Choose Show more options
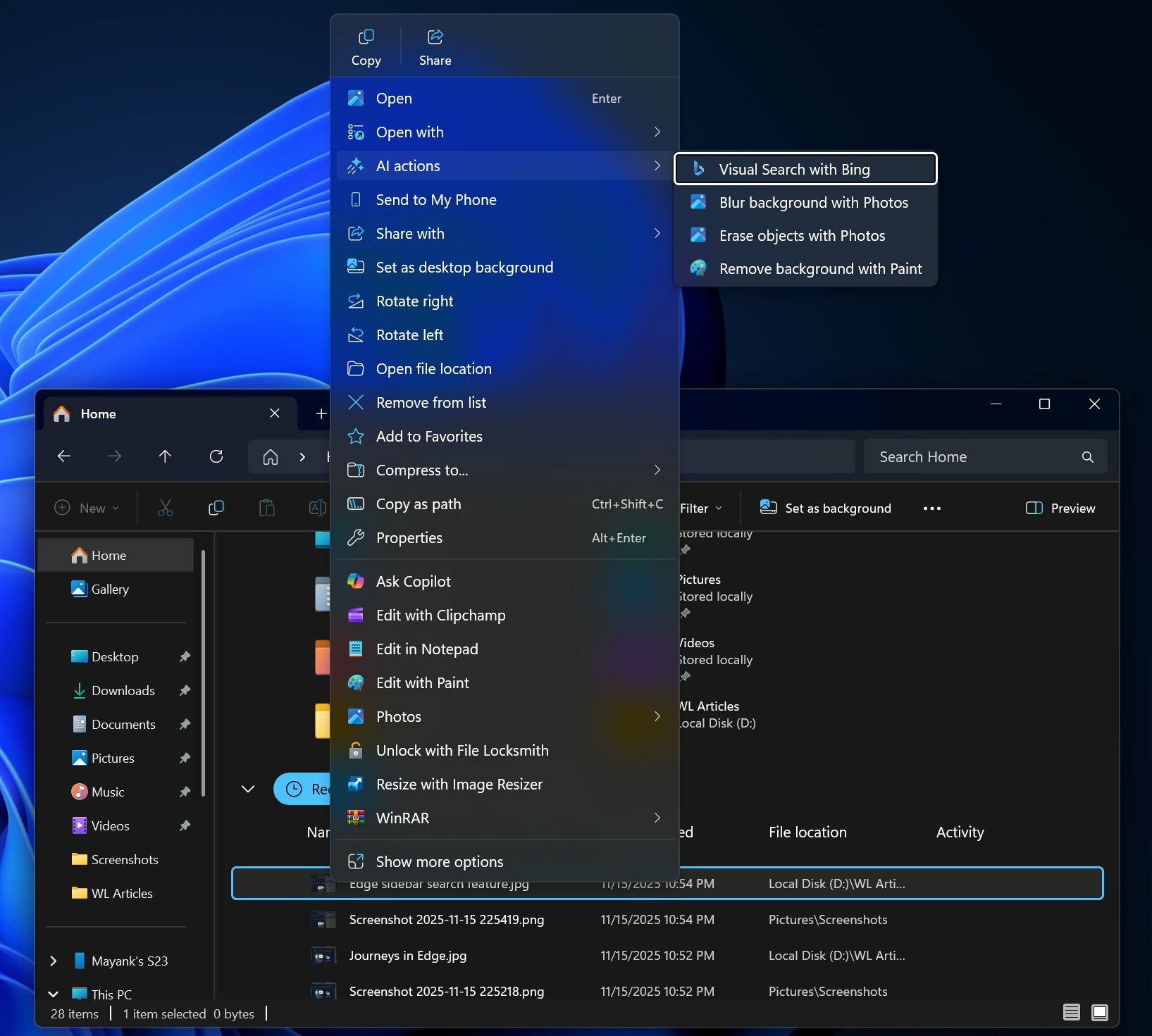Image resolution: width=1152 pixels, height=1036 pixels. (x=438, y=861)
